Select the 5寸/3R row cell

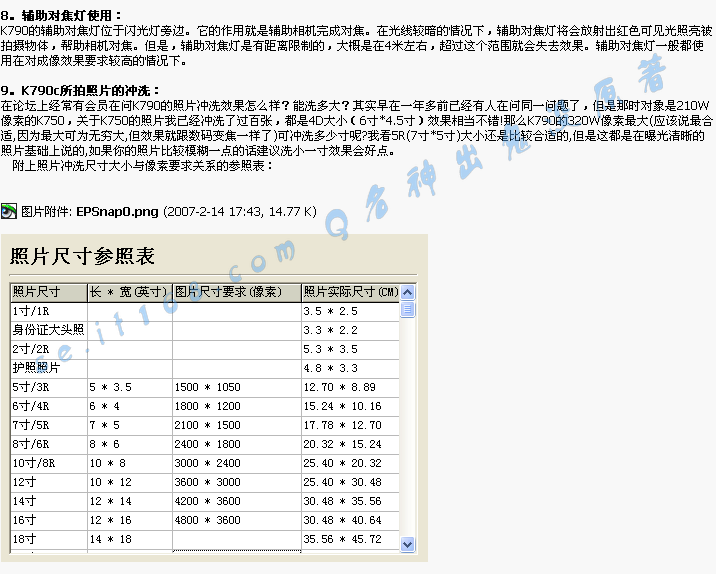(48, 387)
